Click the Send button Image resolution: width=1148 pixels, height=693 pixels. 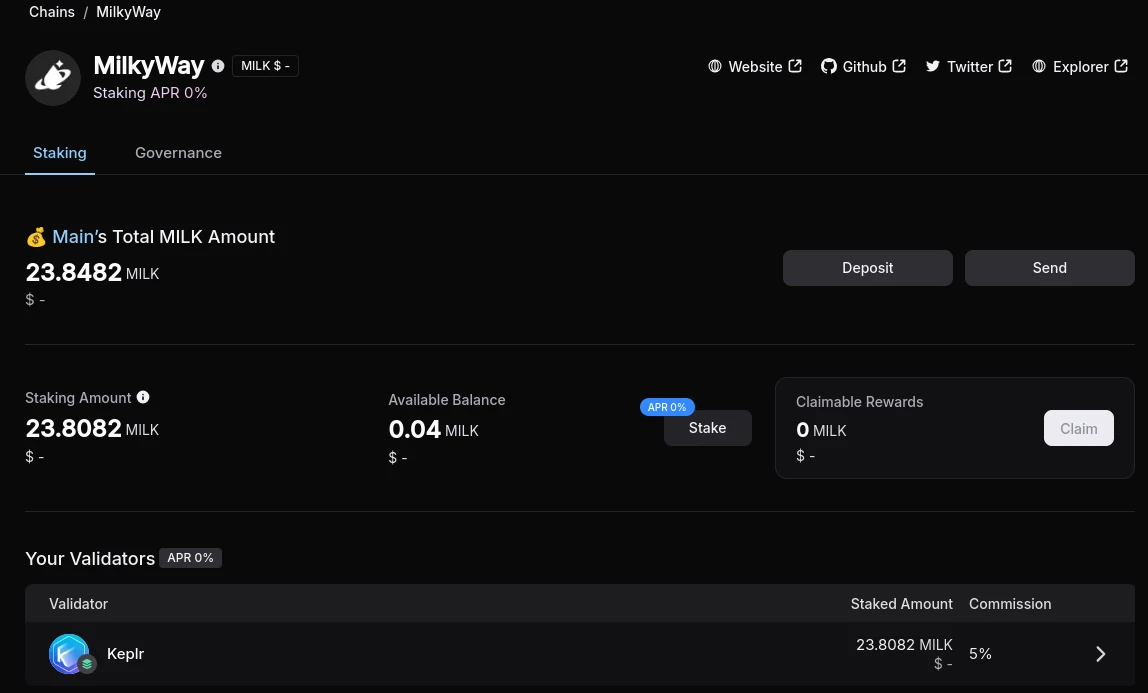(1049, 268)
